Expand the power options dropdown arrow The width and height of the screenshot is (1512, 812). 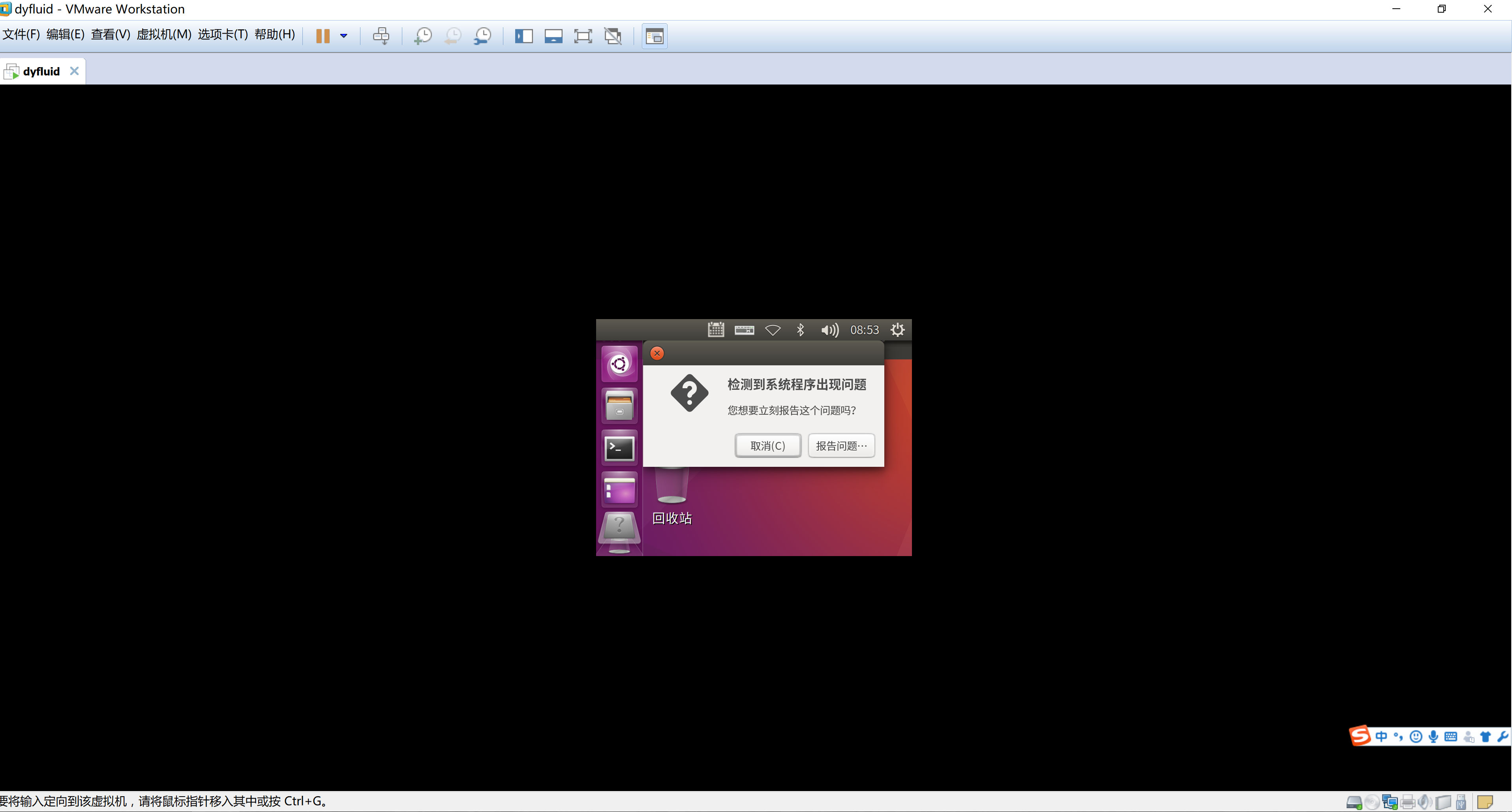(x=344, y=36)
